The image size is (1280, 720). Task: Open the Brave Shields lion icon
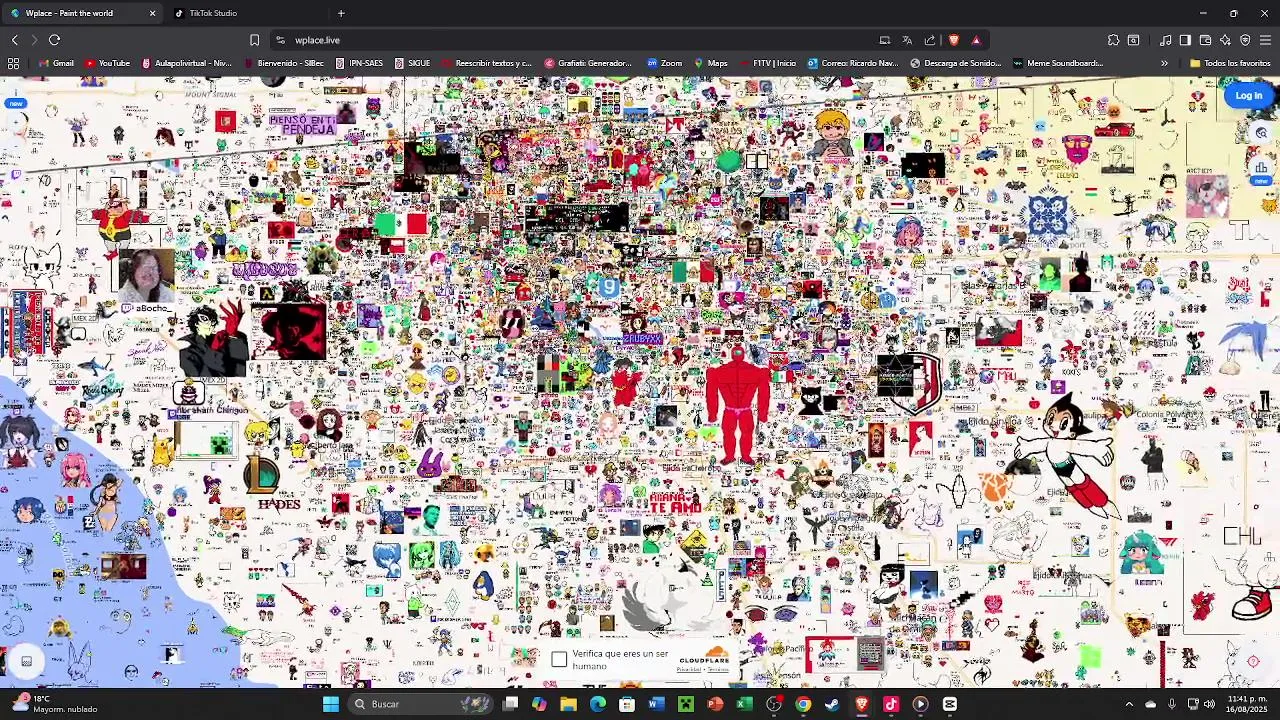pyautogui.click(x=954, y=40)
